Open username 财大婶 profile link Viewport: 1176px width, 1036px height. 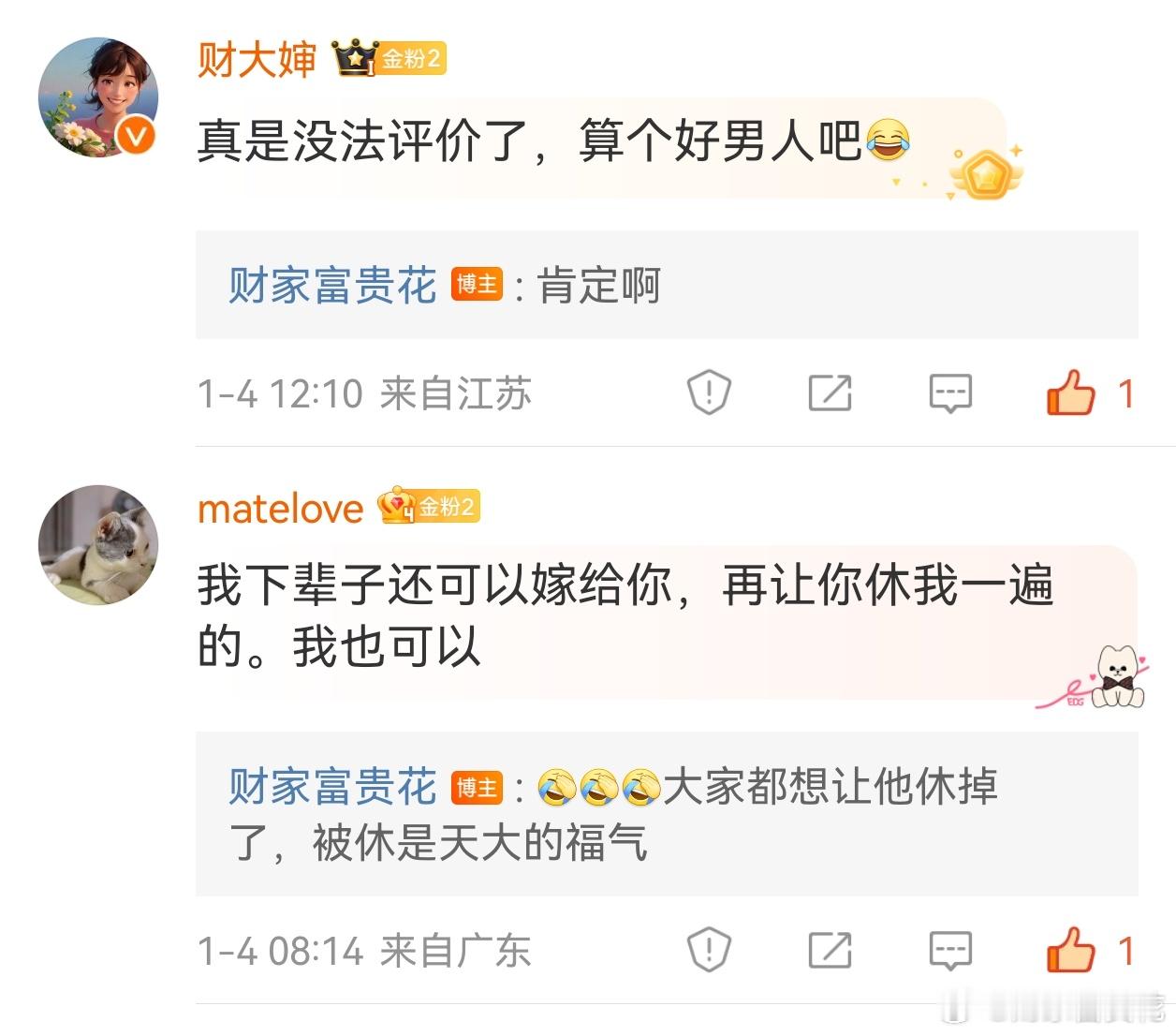[x=257, y=59]
